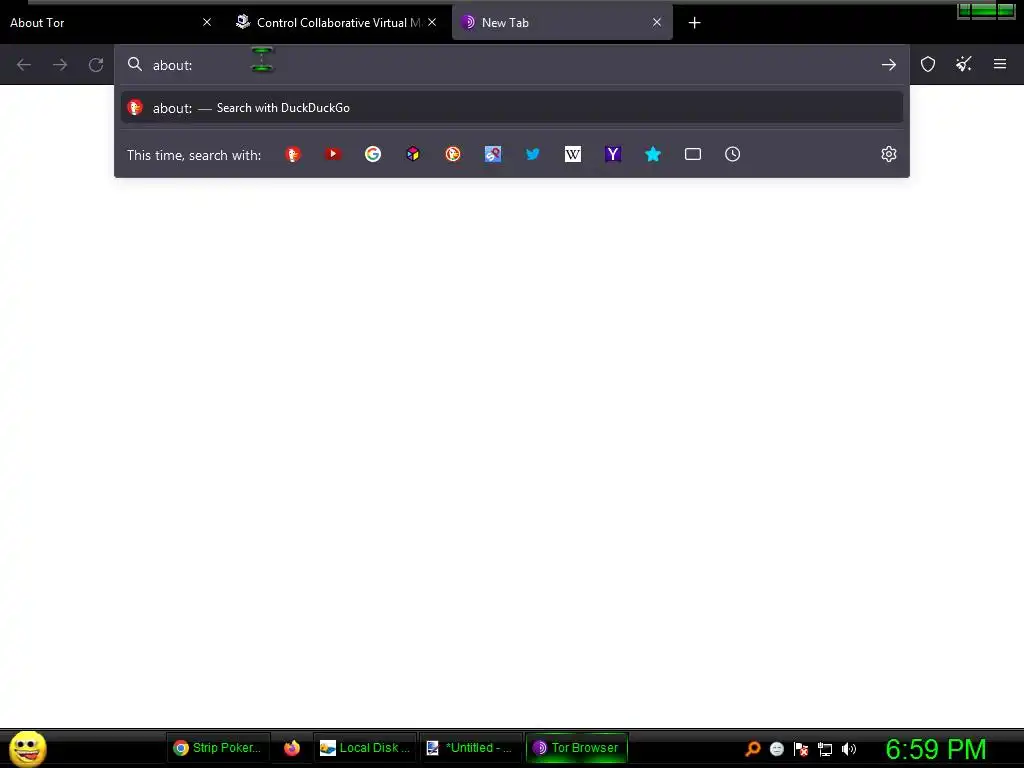
Task: Search with the red DuckDuckGo engine icon
Action: [x=293, y=154]
